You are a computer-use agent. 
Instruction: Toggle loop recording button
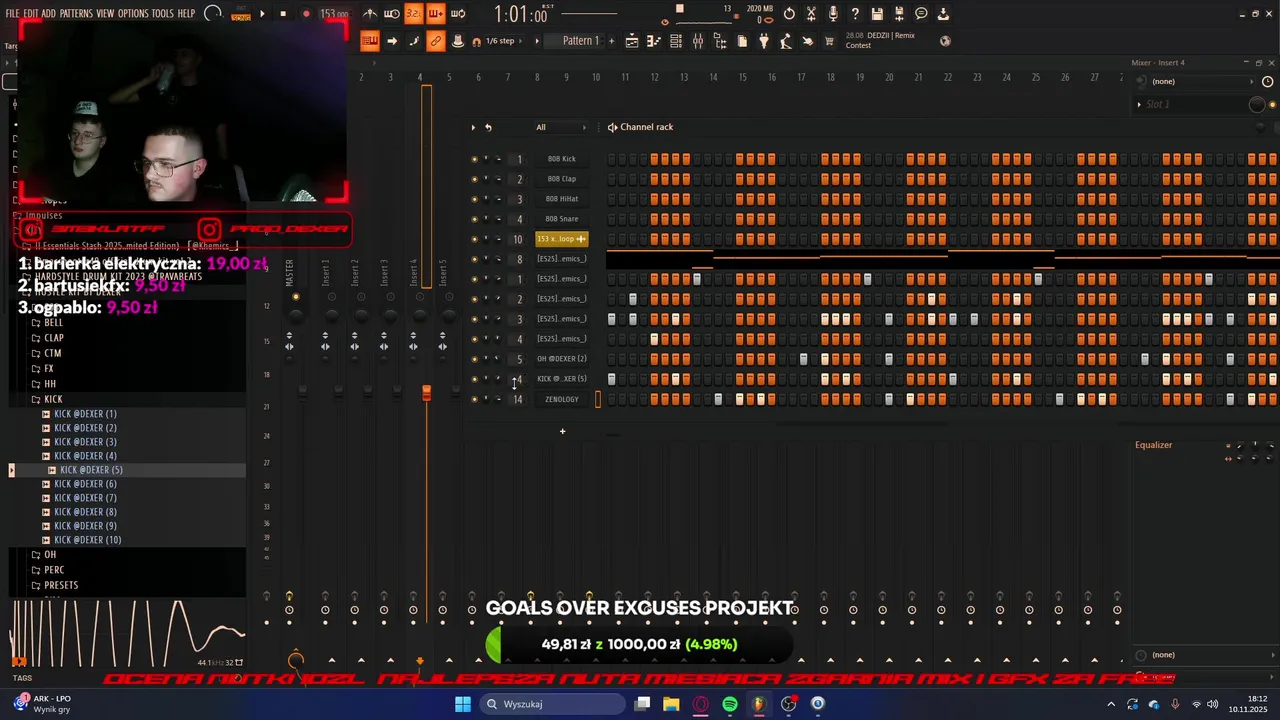click(458, 14)
